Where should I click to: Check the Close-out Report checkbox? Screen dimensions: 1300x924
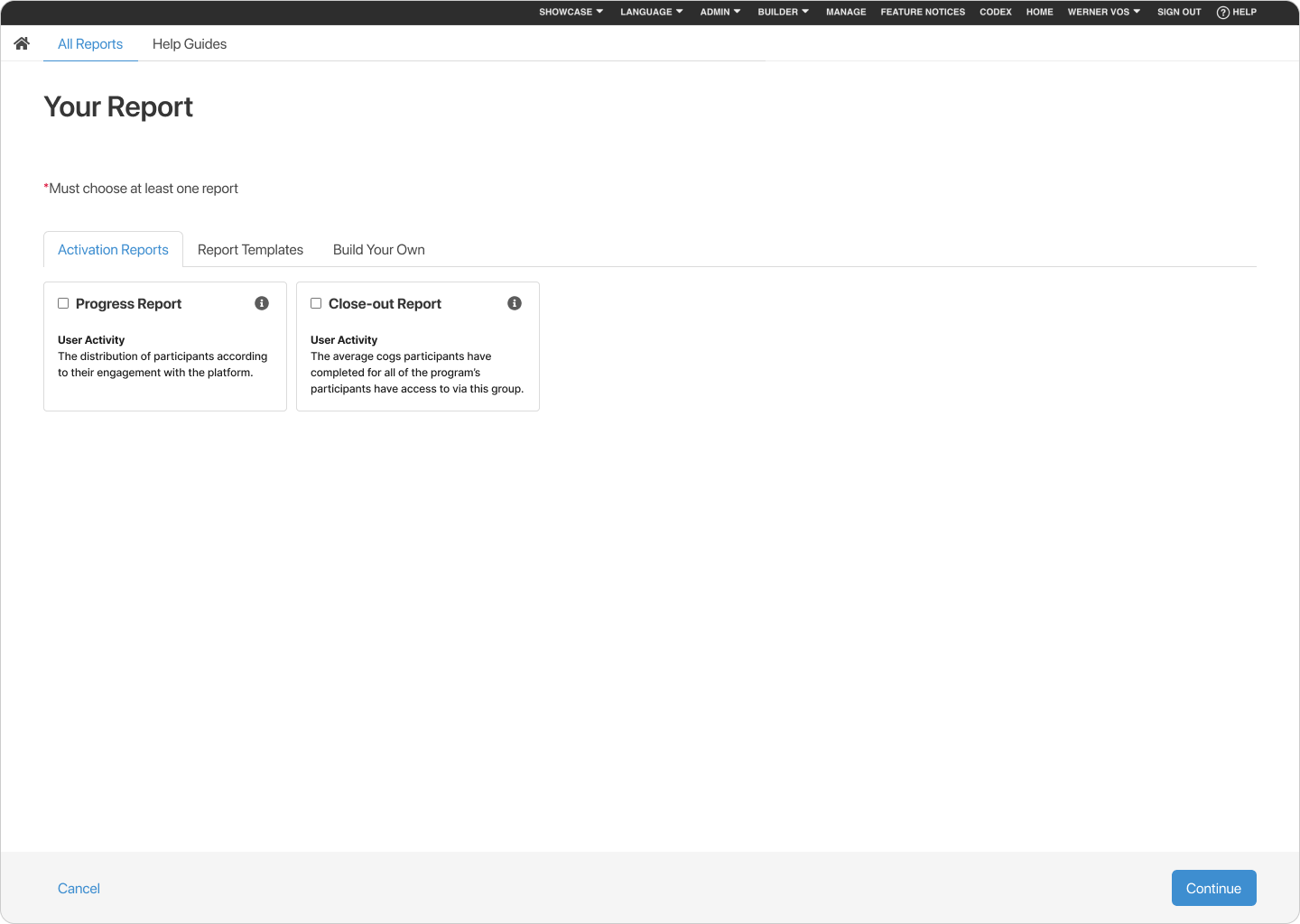316,303
